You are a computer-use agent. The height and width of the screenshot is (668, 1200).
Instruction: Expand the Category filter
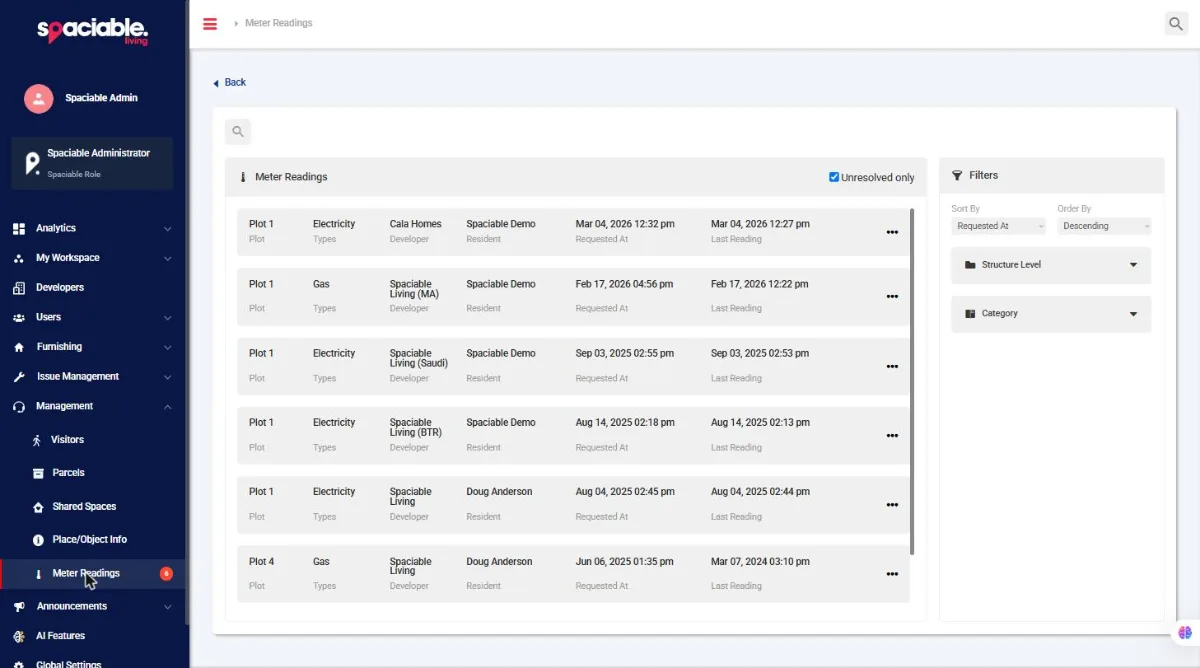(1051, 314)
